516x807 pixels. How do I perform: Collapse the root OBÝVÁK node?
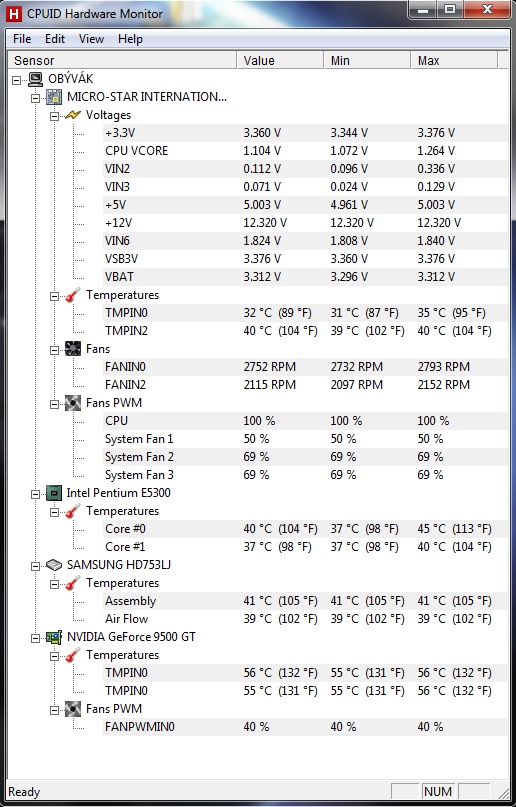16,80
